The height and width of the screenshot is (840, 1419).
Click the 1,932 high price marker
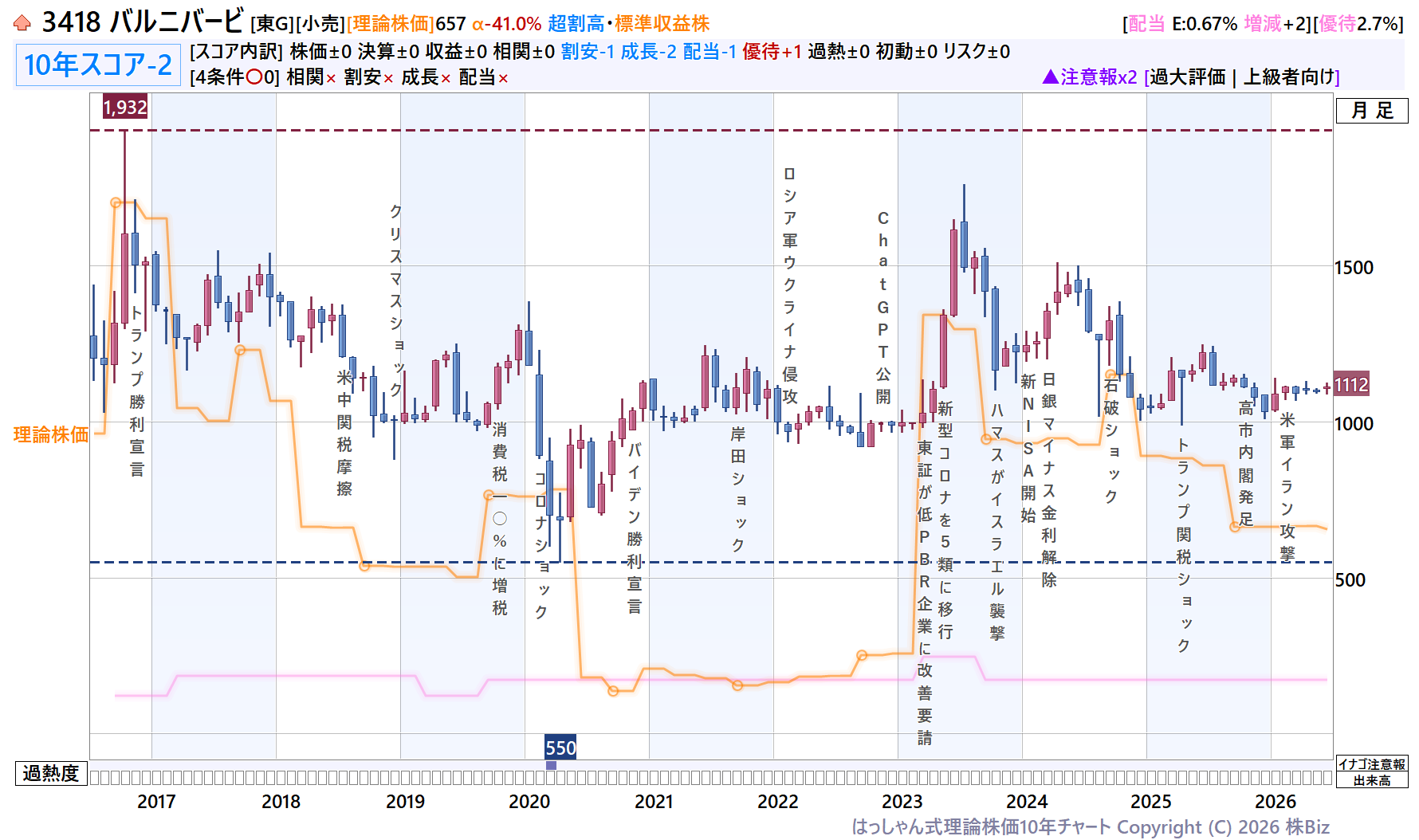[125, 107]
